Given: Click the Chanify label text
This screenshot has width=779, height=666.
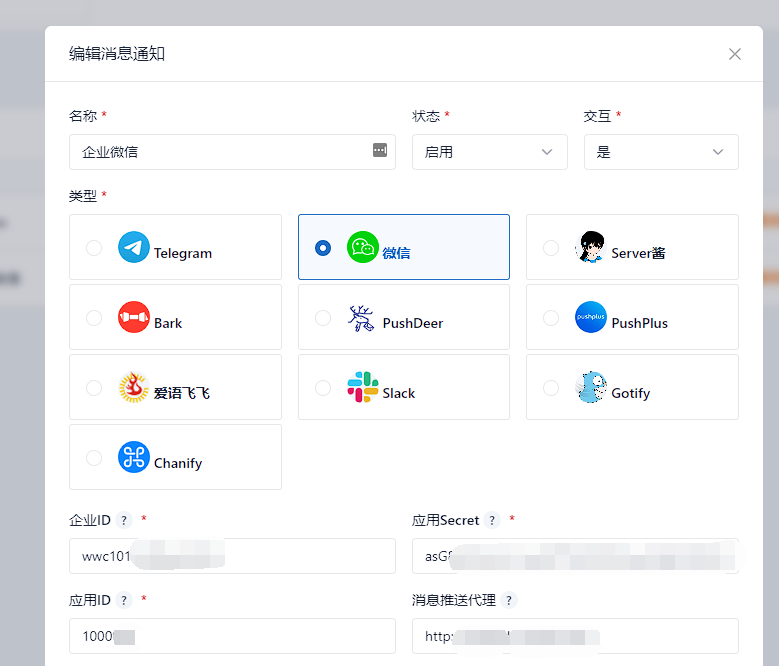Looking at the screenshot, I should [178, 463].
